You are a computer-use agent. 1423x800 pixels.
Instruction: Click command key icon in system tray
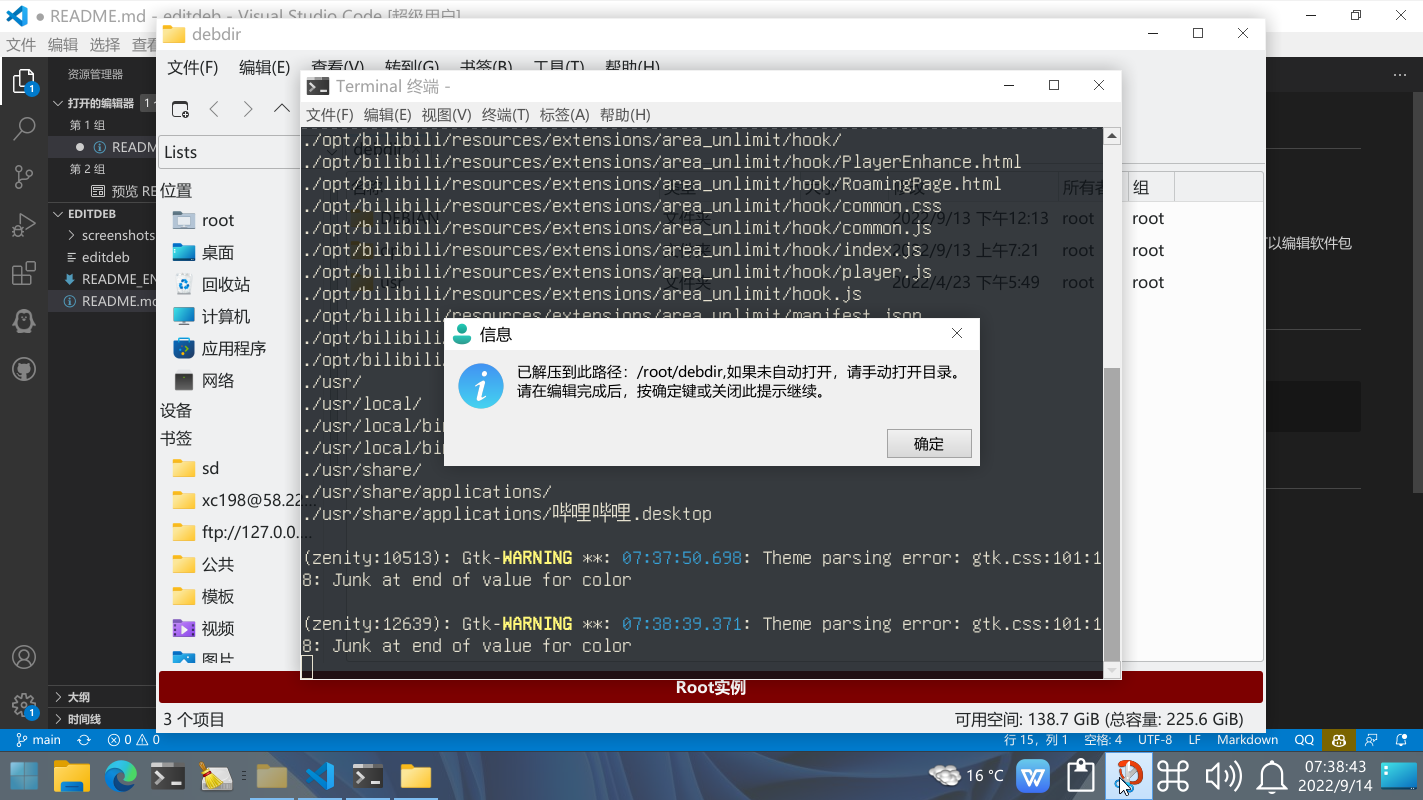click(1175, 775)
